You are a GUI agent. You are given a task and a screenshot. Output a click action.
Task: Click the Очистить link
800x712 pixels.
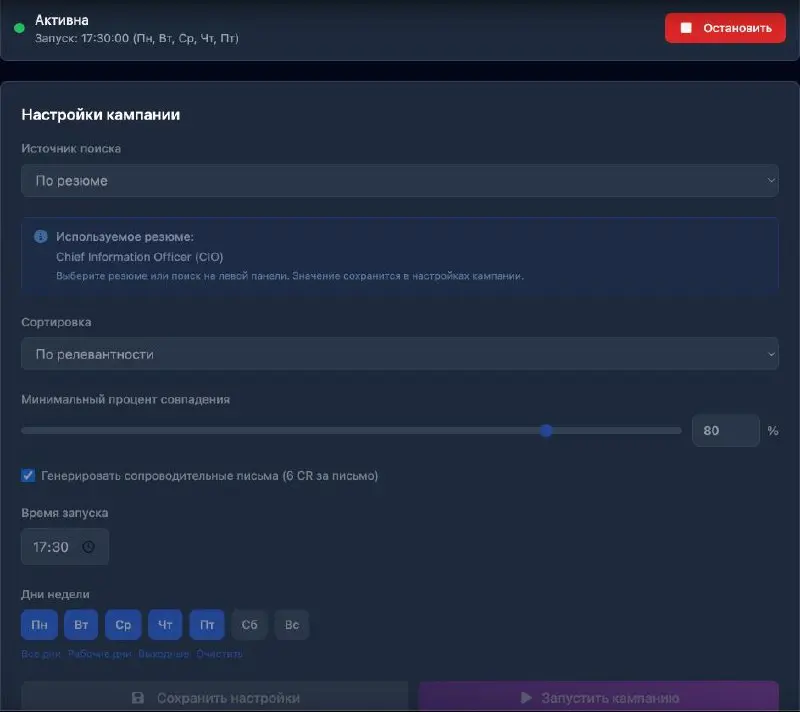click(x=219, y=654)
